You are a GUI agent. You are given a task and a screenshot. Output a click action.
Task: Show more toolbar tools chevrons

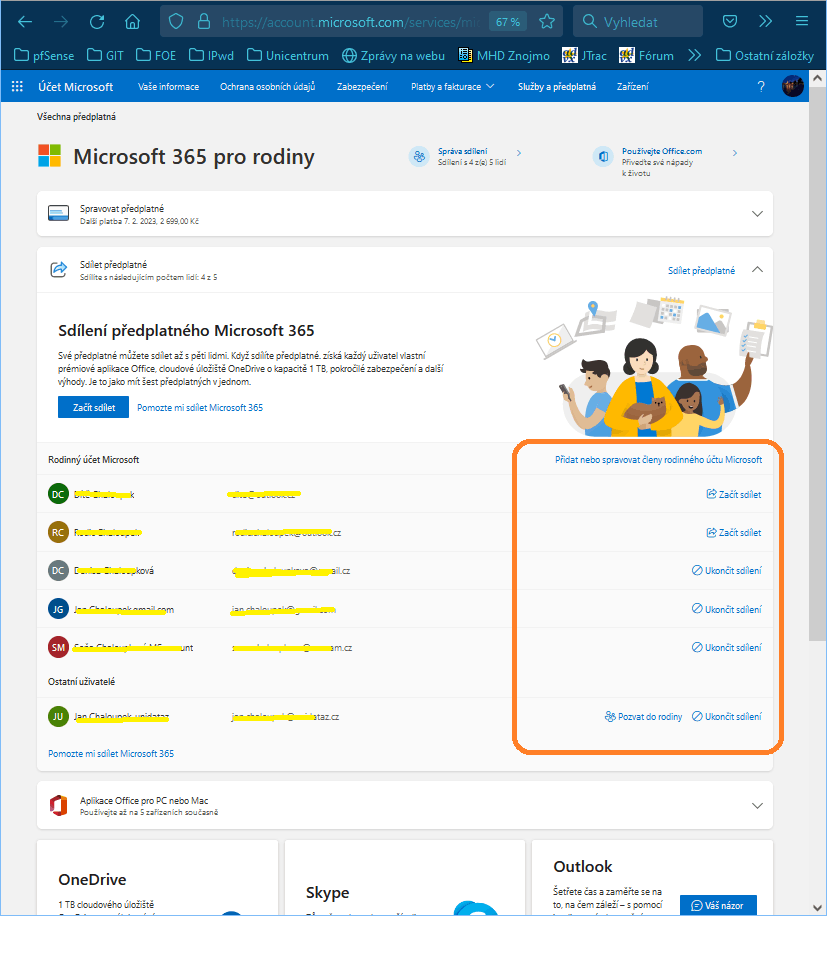coord(766,22)
